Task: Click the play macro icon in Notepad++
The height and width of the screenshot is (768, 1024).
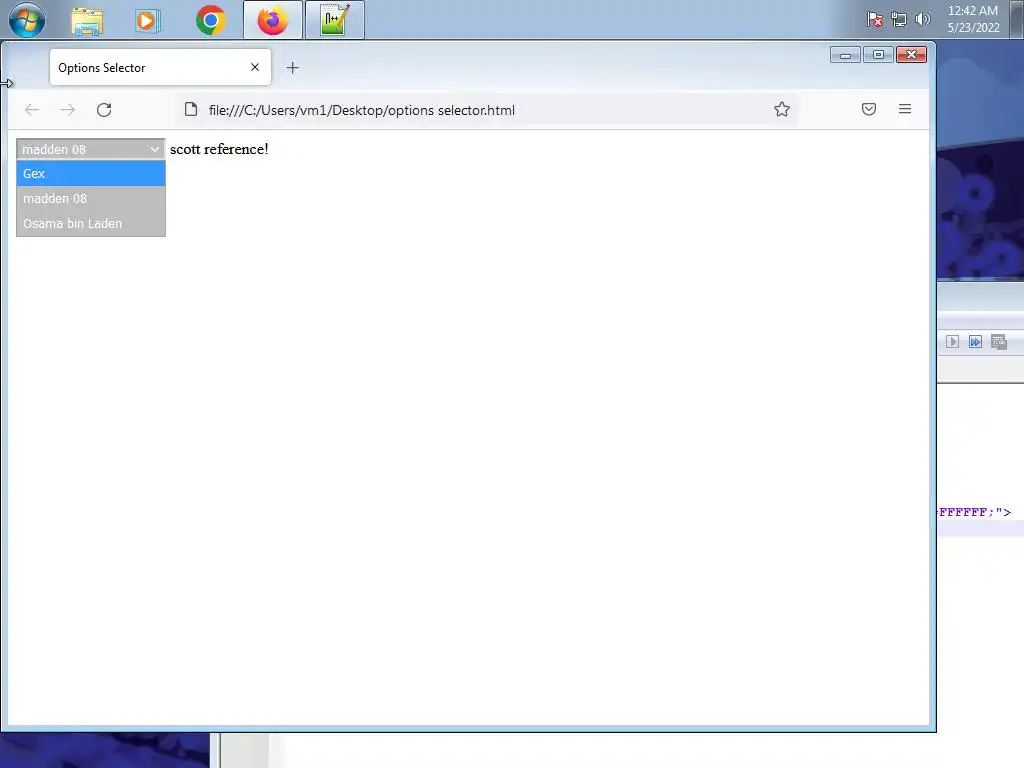Action: (x=952, y=342)
